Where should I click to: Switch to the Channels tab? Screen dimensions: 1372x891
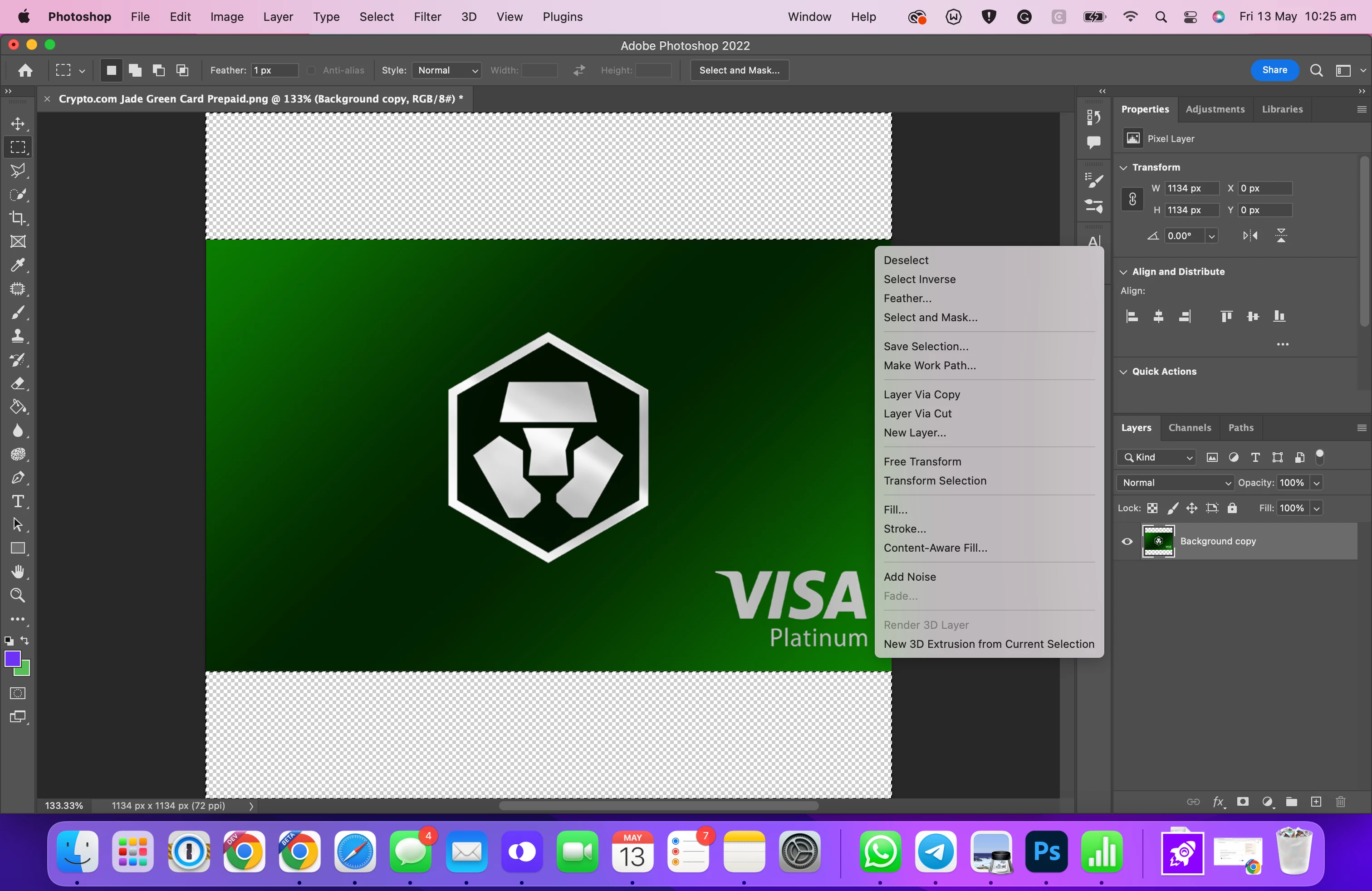pyautogui.click(x=1189, y=428)
